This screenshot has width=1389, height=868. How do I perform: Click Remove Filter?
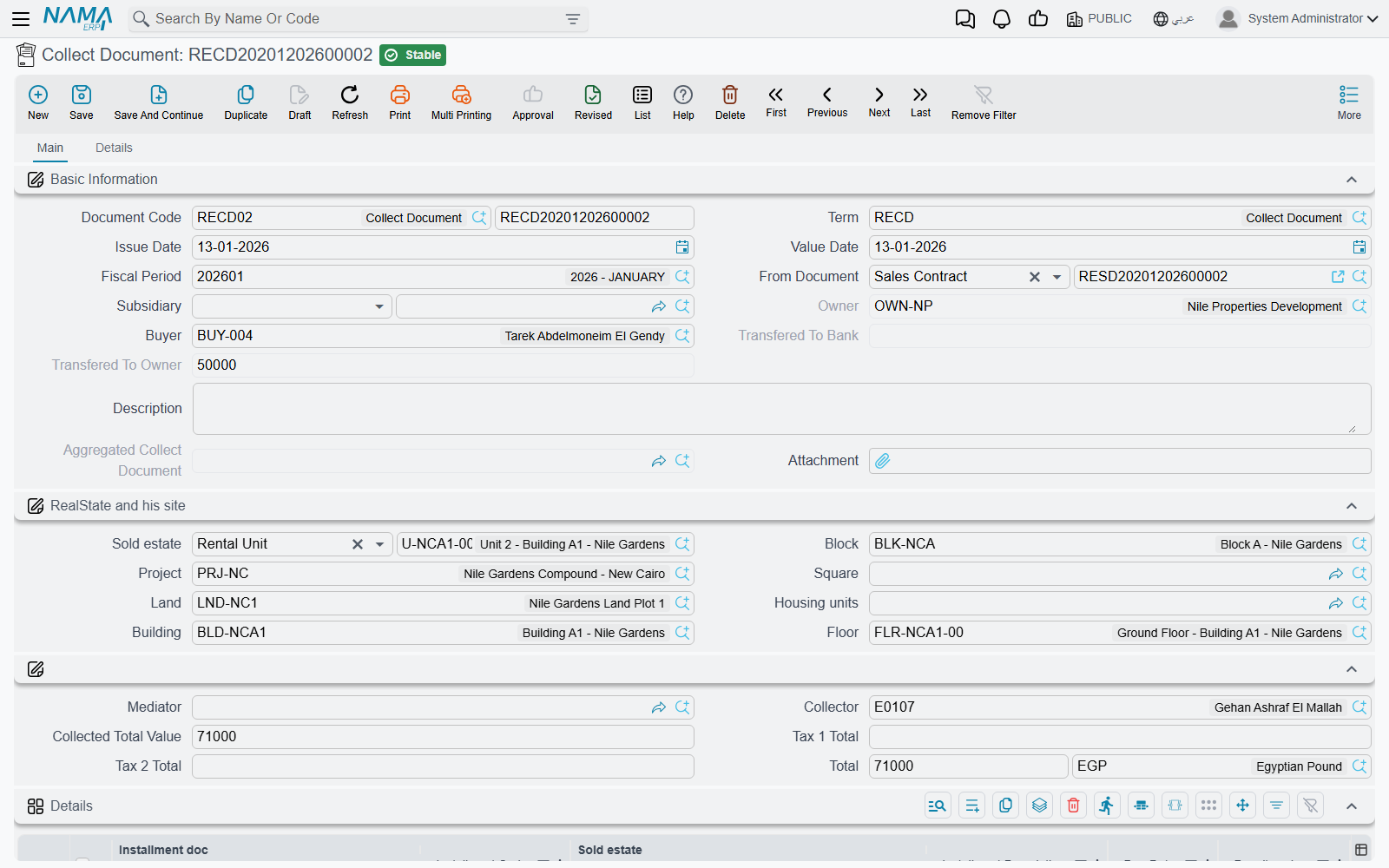click(x=984, y=102)
